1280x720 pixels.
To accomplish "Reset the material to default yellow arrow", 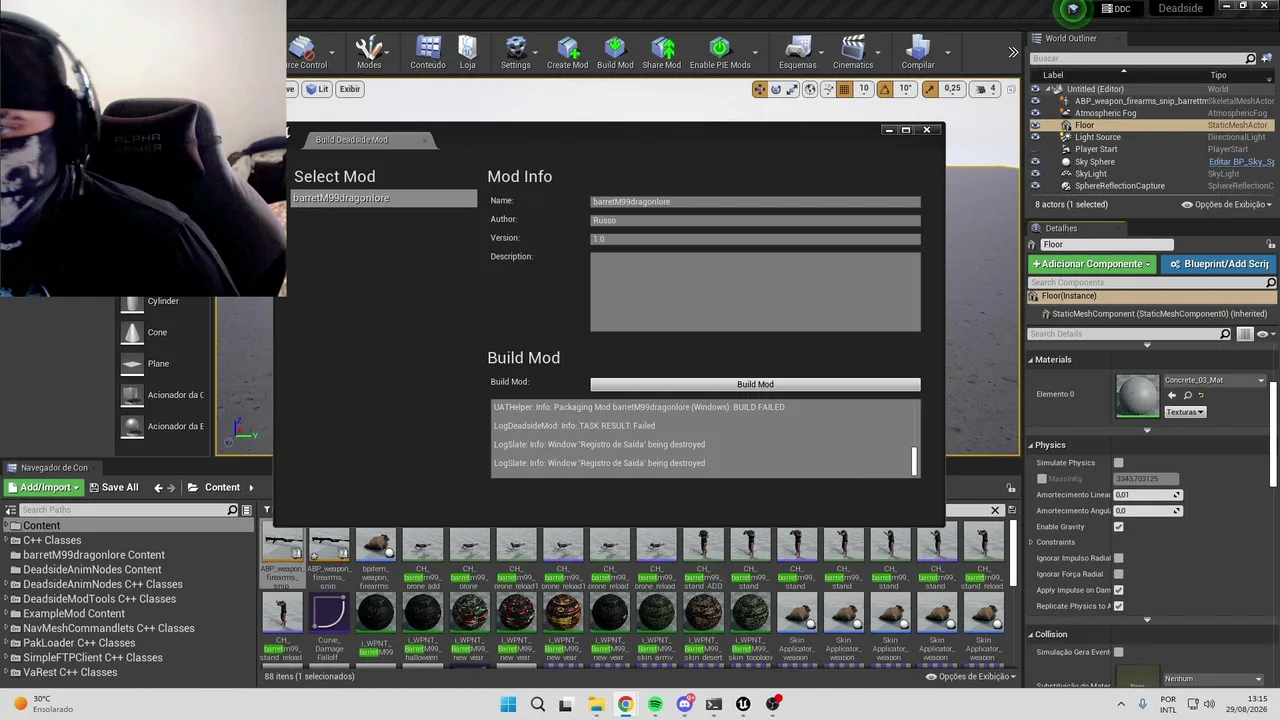I will pos(1201,395).
